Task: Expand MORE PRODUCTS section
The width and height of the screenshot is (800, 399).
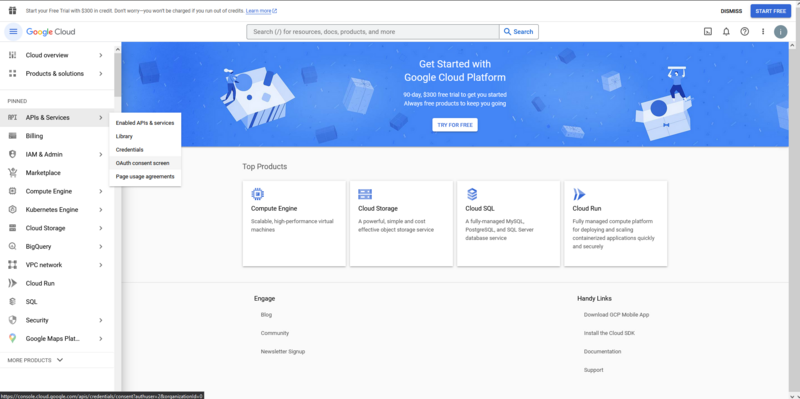Action: click(x=35, y=360)
